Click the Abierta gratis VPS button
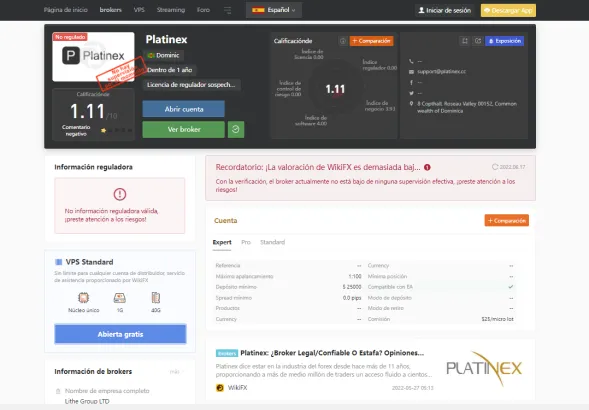 tap(120, 334)
